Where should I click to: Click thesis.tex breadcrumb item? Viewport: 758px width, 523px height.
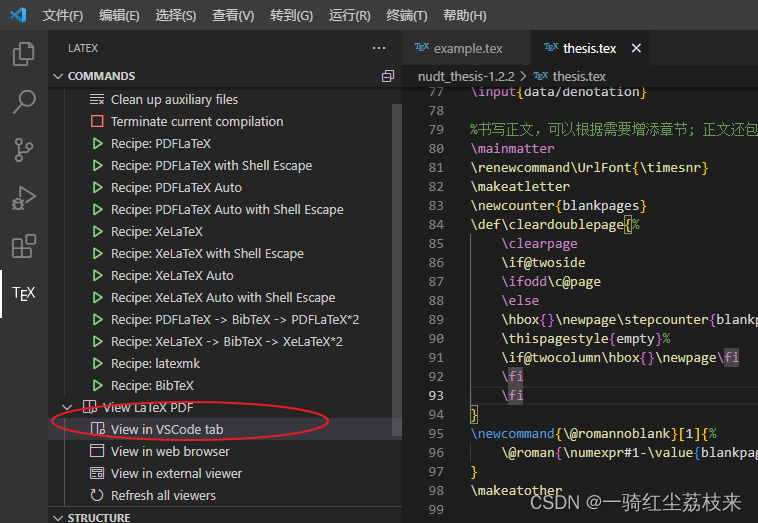tap(579, 76)
